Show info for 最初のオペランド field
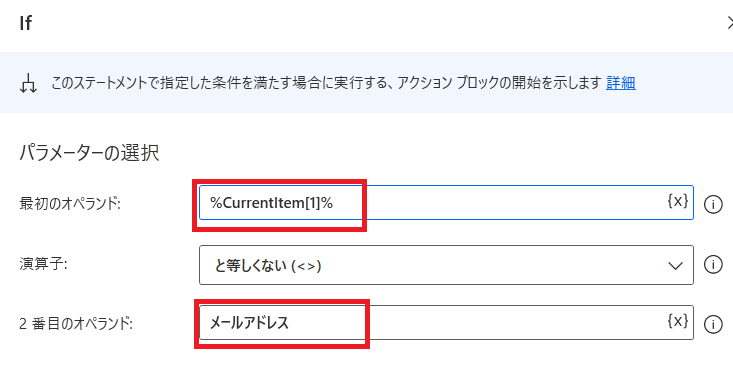 point(713,204)
